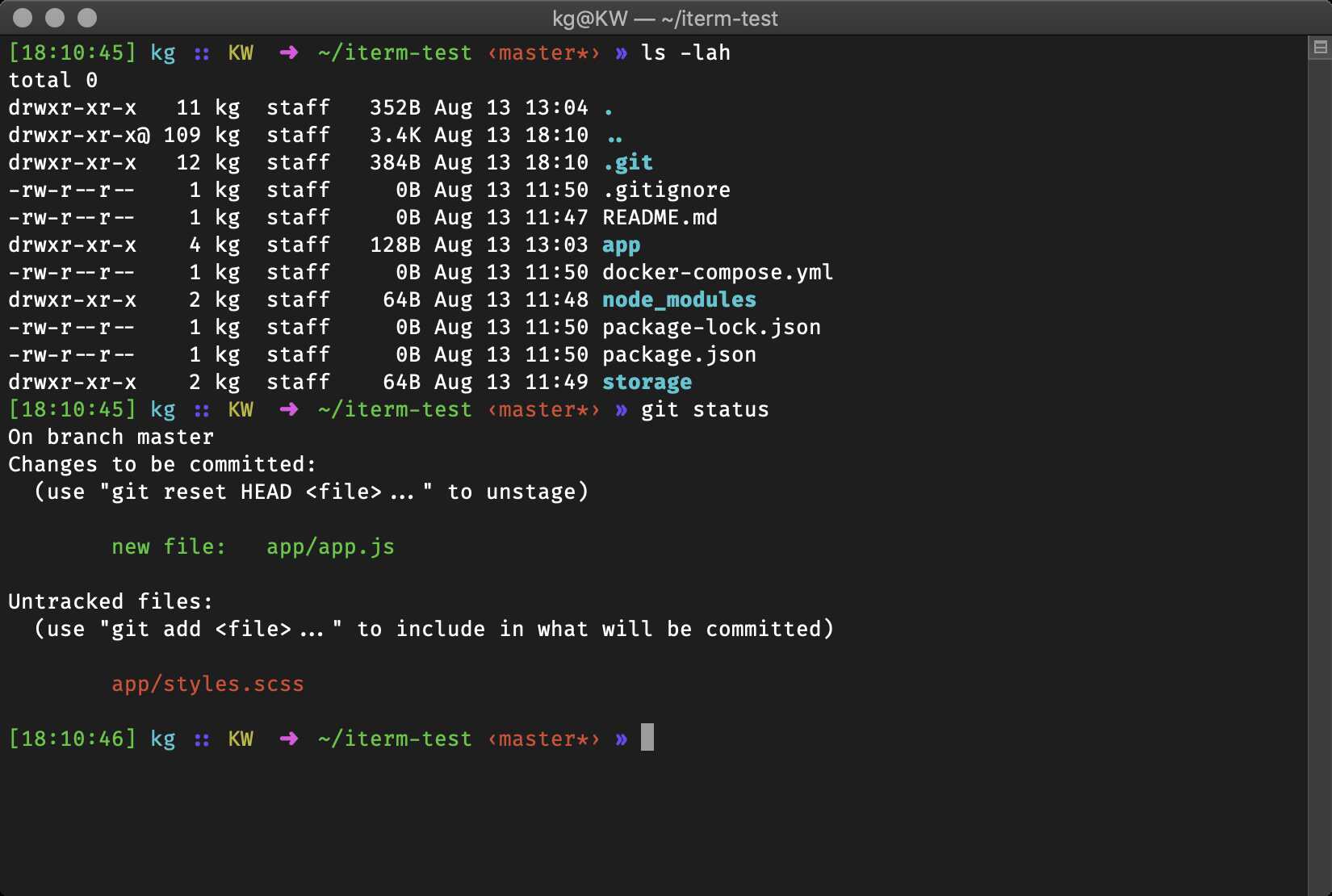Click the '..' parent directory entry

click(615, 139)
